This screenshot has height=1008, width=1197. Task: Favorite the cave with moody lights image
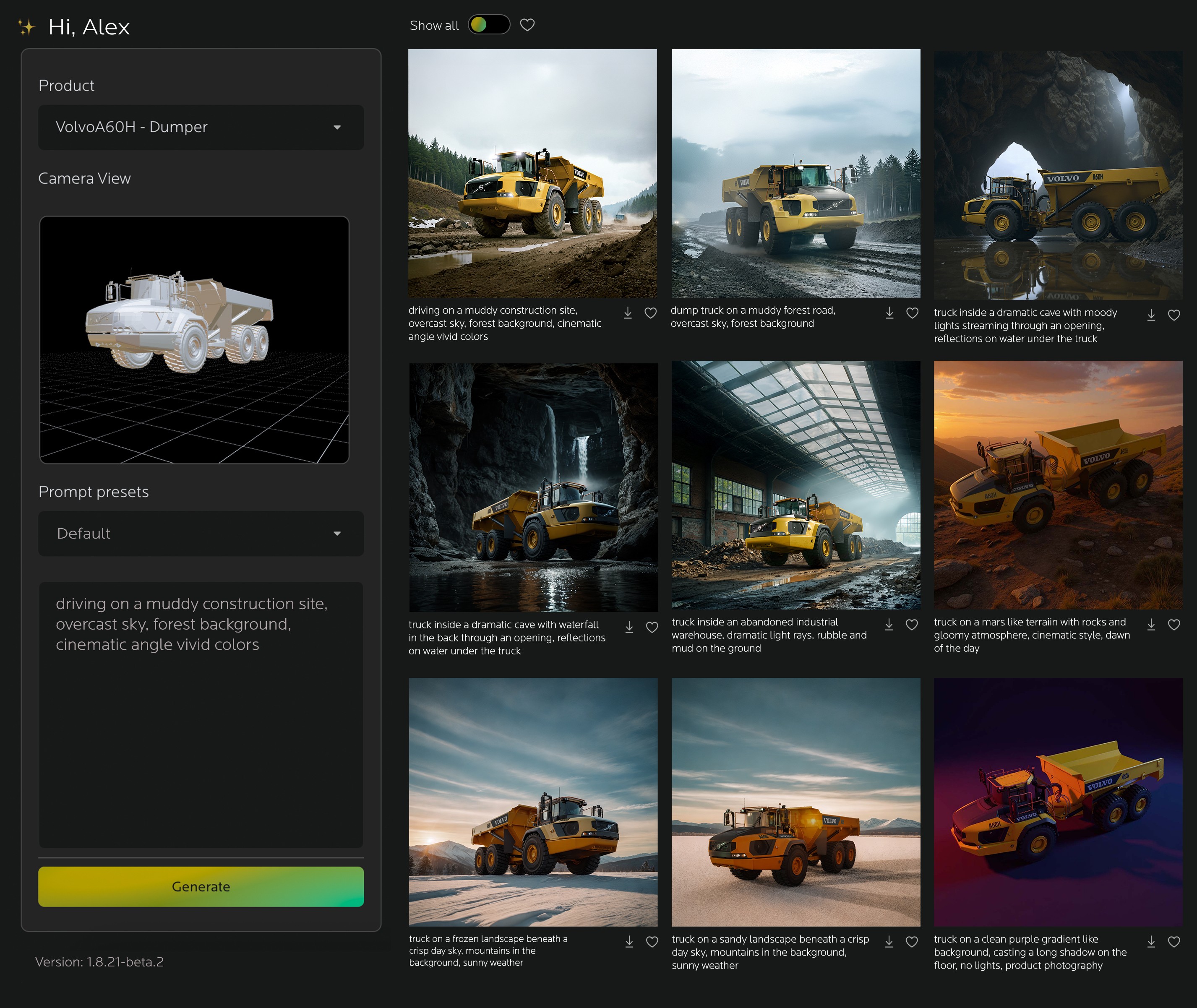pos(1174,315)
